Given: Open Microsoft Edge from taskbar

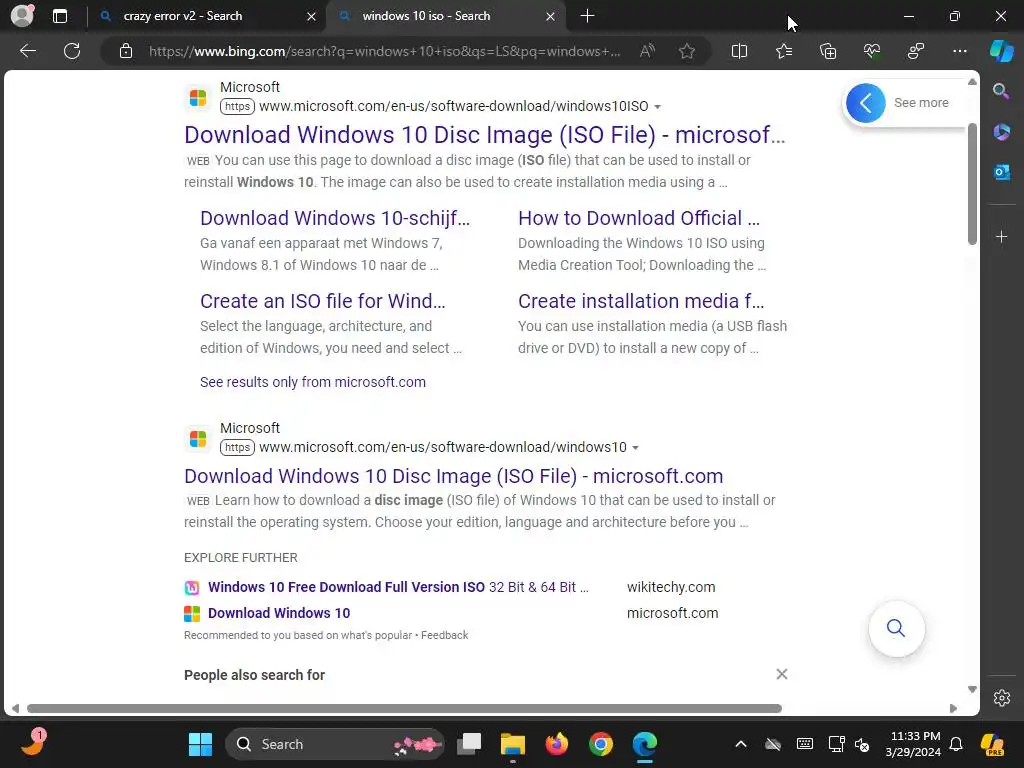Looking at the screenshot, I should (645, 744).
